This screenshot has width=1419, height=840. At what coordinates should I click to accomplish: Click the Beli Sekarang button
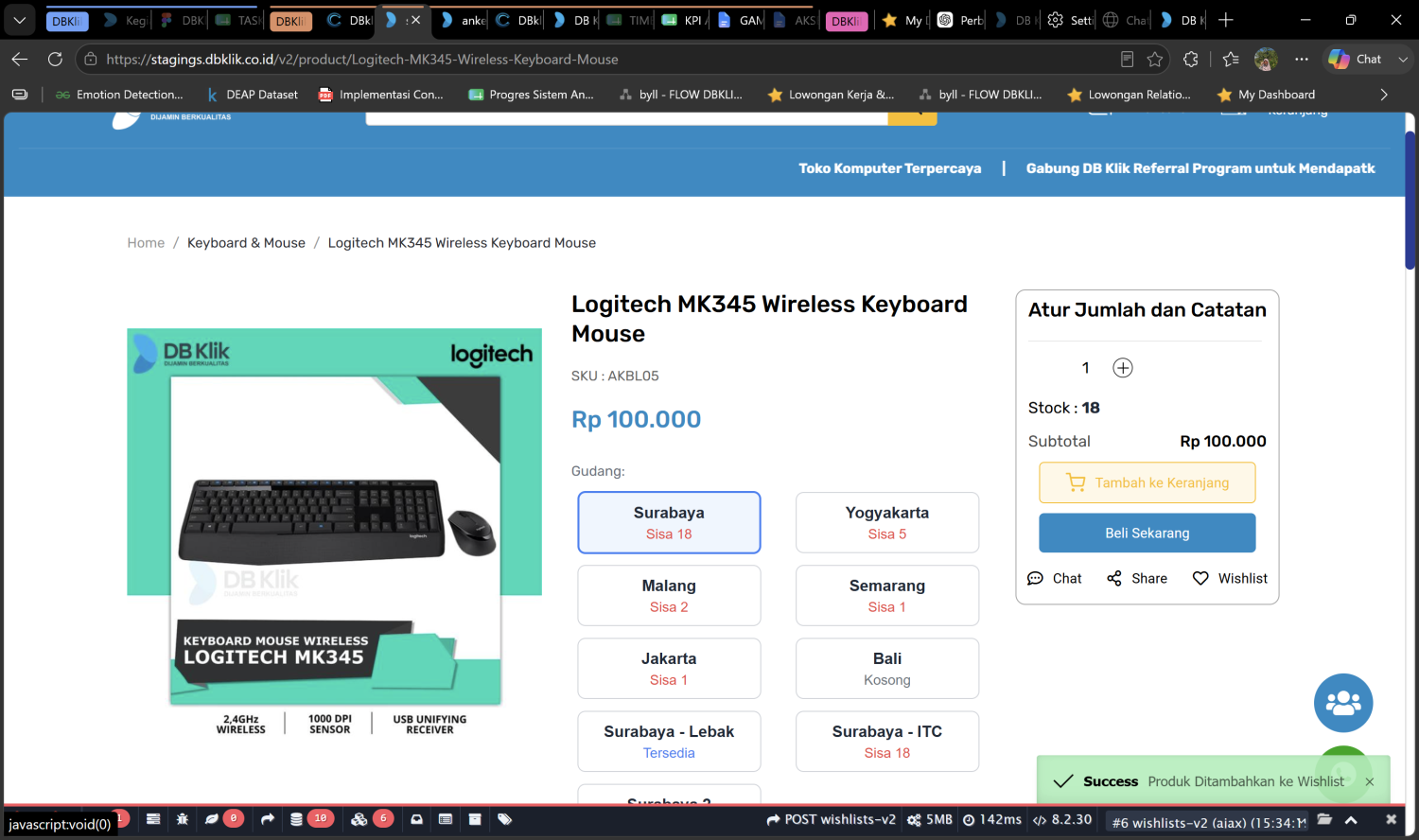coord(1147,533)
